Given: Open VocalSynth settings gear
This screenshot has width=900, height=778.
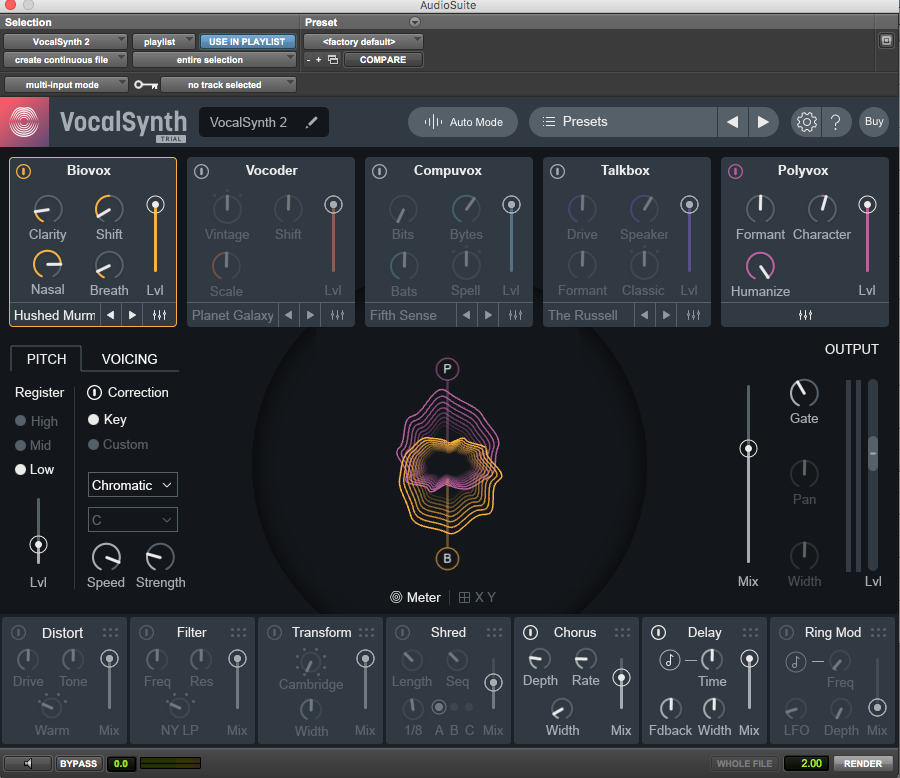Looking at the screenshot, I should pos(806,122).
